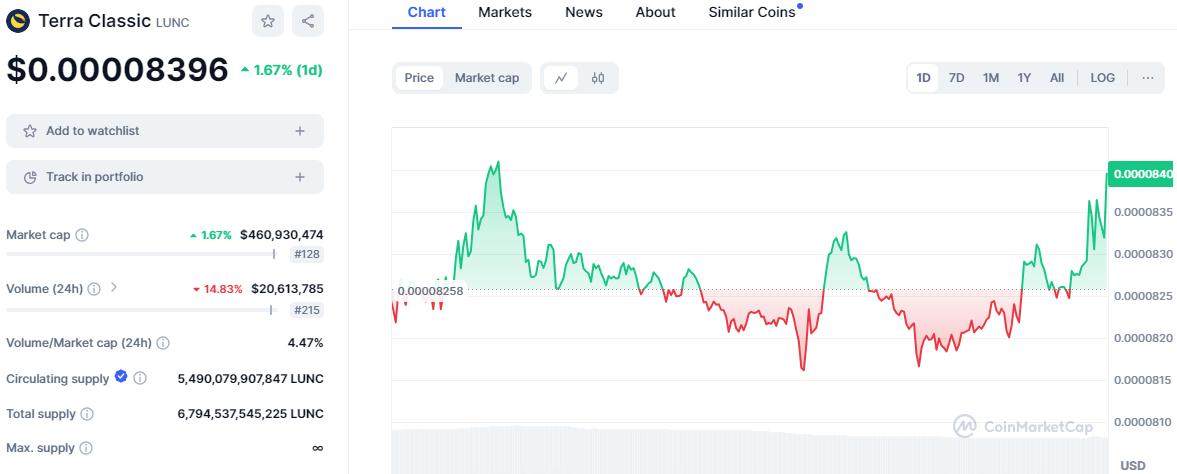This screenshot has width=1177, height=474.
Task: Click the Track in portfolio button
Action: (x=165, y=177)
